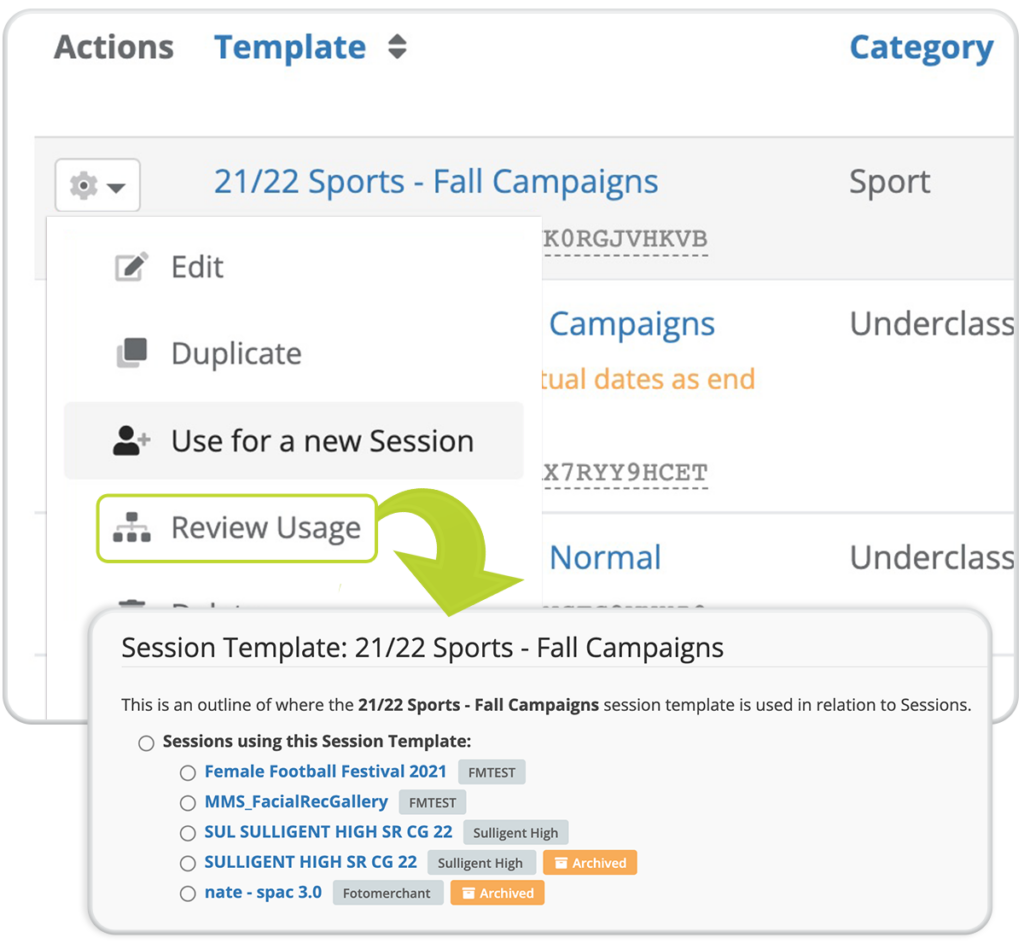Viewport: 1024px width, 949px height.
Task: Click the Category column header
Action: click(921, 48)
